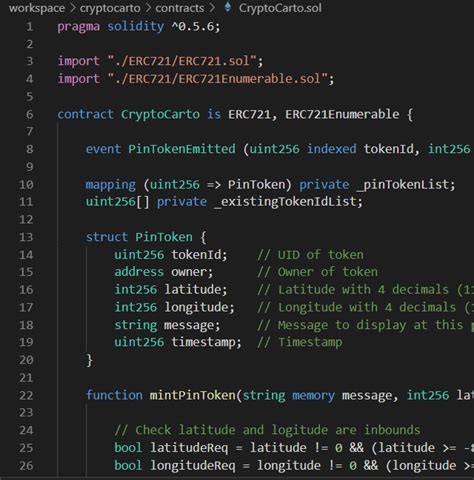Screen dimensions: 474x480
Task: Click the 'timestamp;' field on line 19
Action: pyautogui.click(x=206, y=343)
